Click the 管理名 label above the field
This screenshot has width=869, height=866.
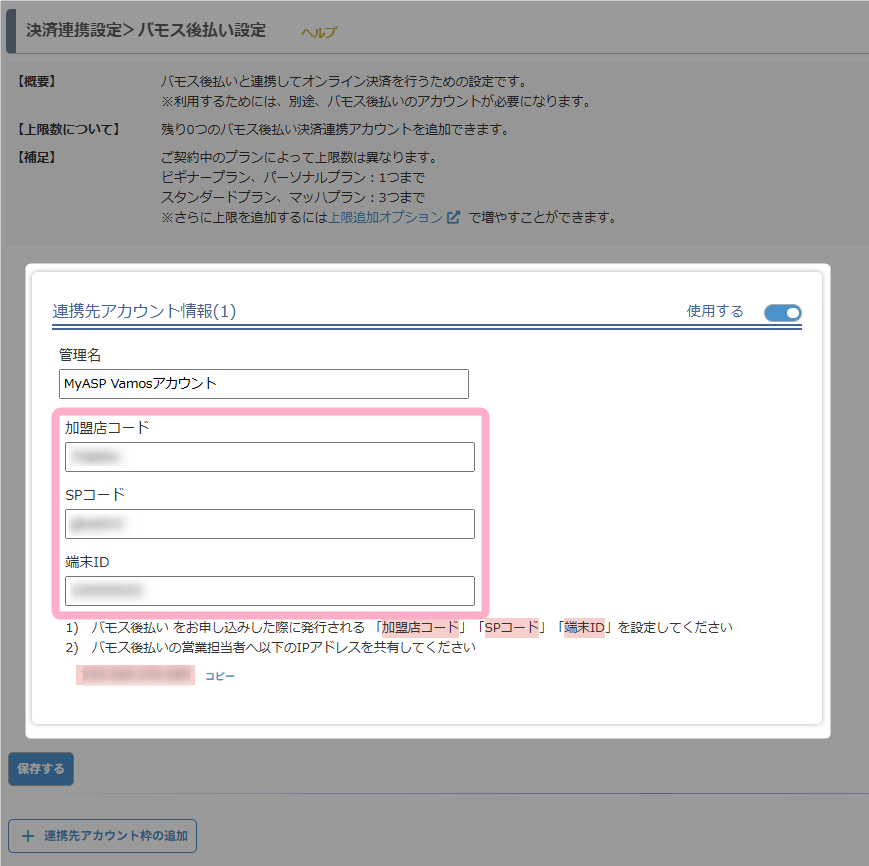coord(80,355)
